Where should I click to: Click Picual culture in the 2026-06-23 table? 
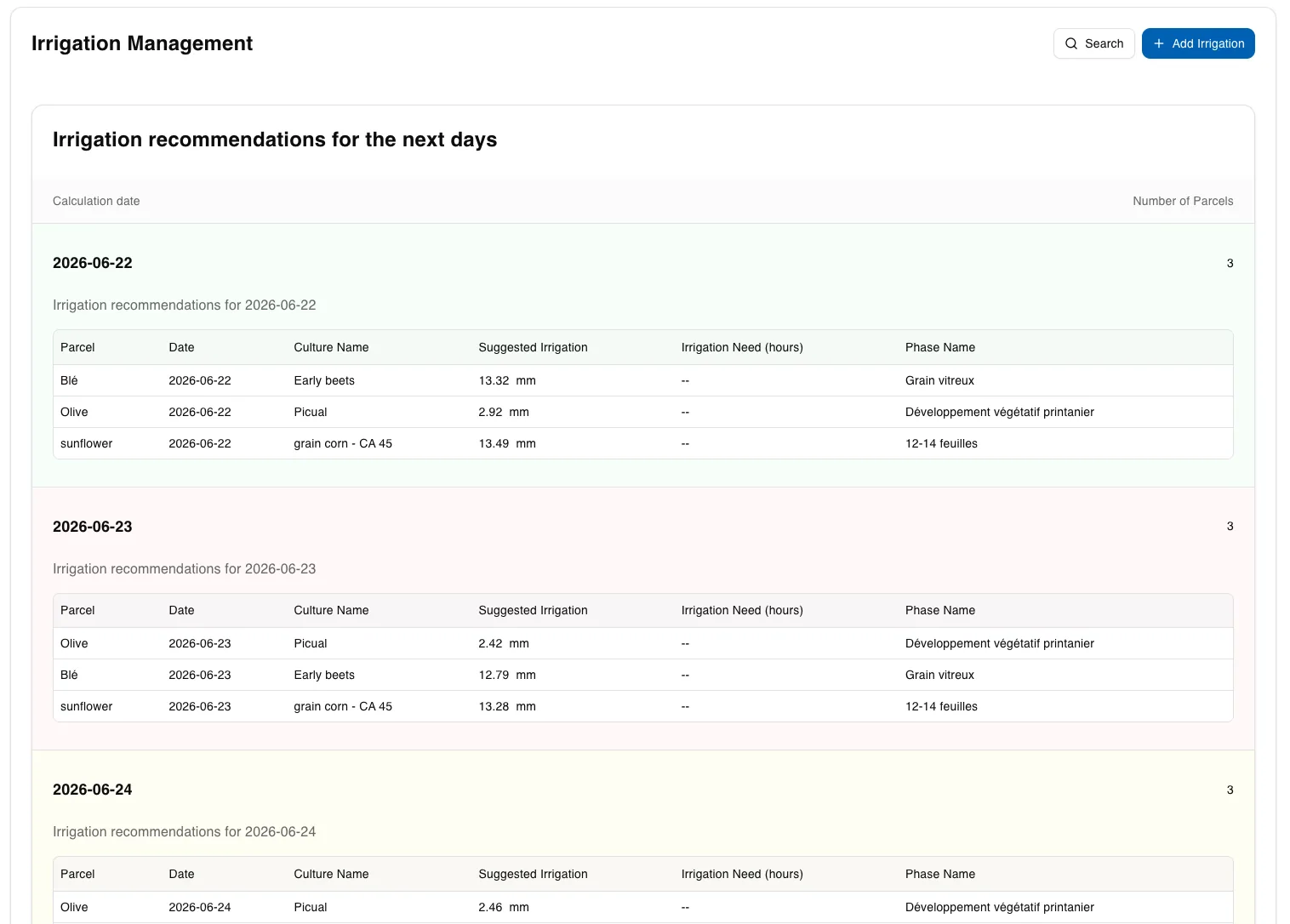point(311,643)
